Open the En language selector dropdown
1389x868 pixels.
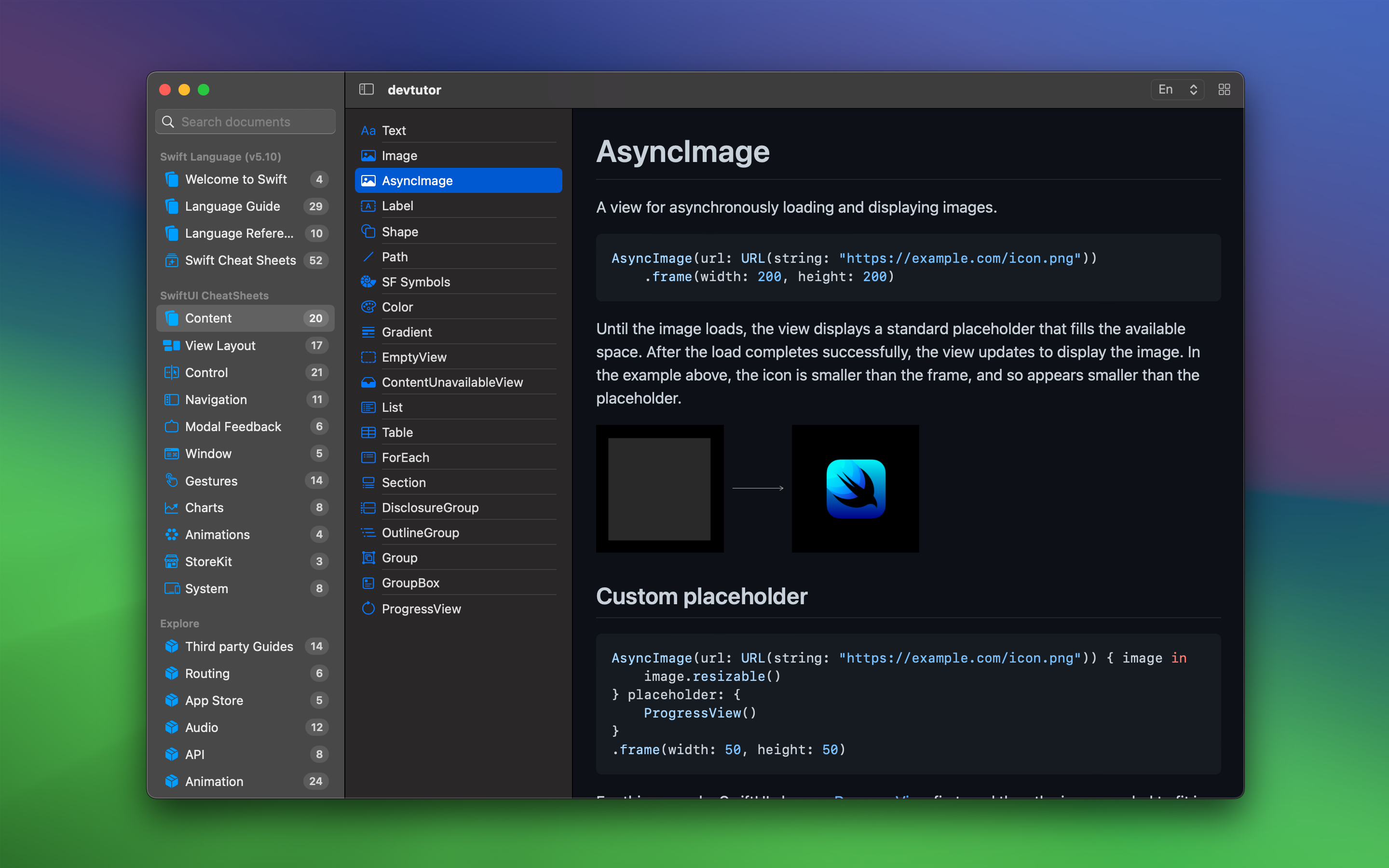coord(1177,90)
